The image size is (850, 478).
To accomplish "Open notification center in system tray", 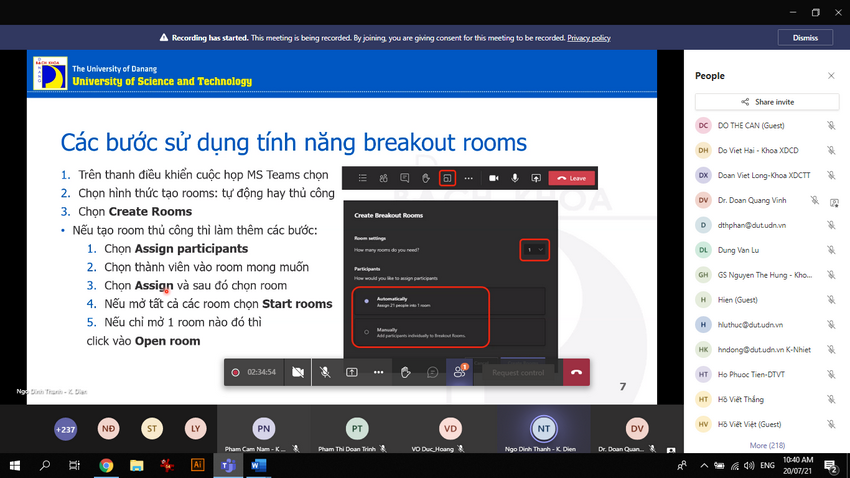I will pyautogui.click(x=831, y=466).
